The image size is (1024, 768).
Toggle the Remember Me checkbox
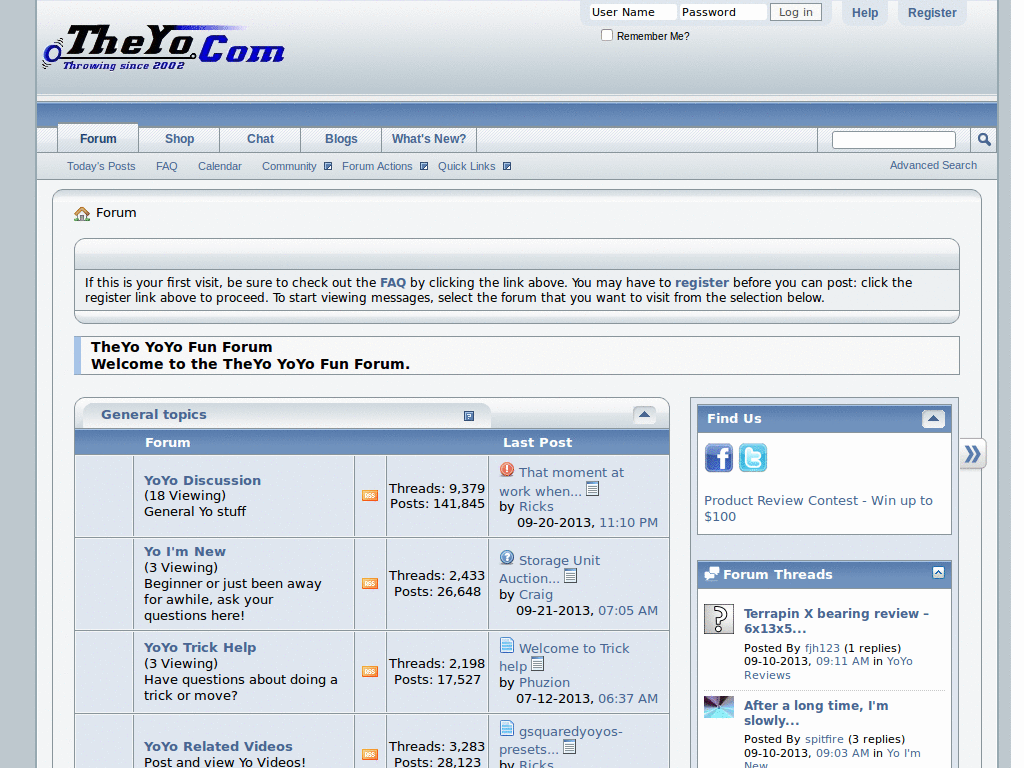coord(607,35)
